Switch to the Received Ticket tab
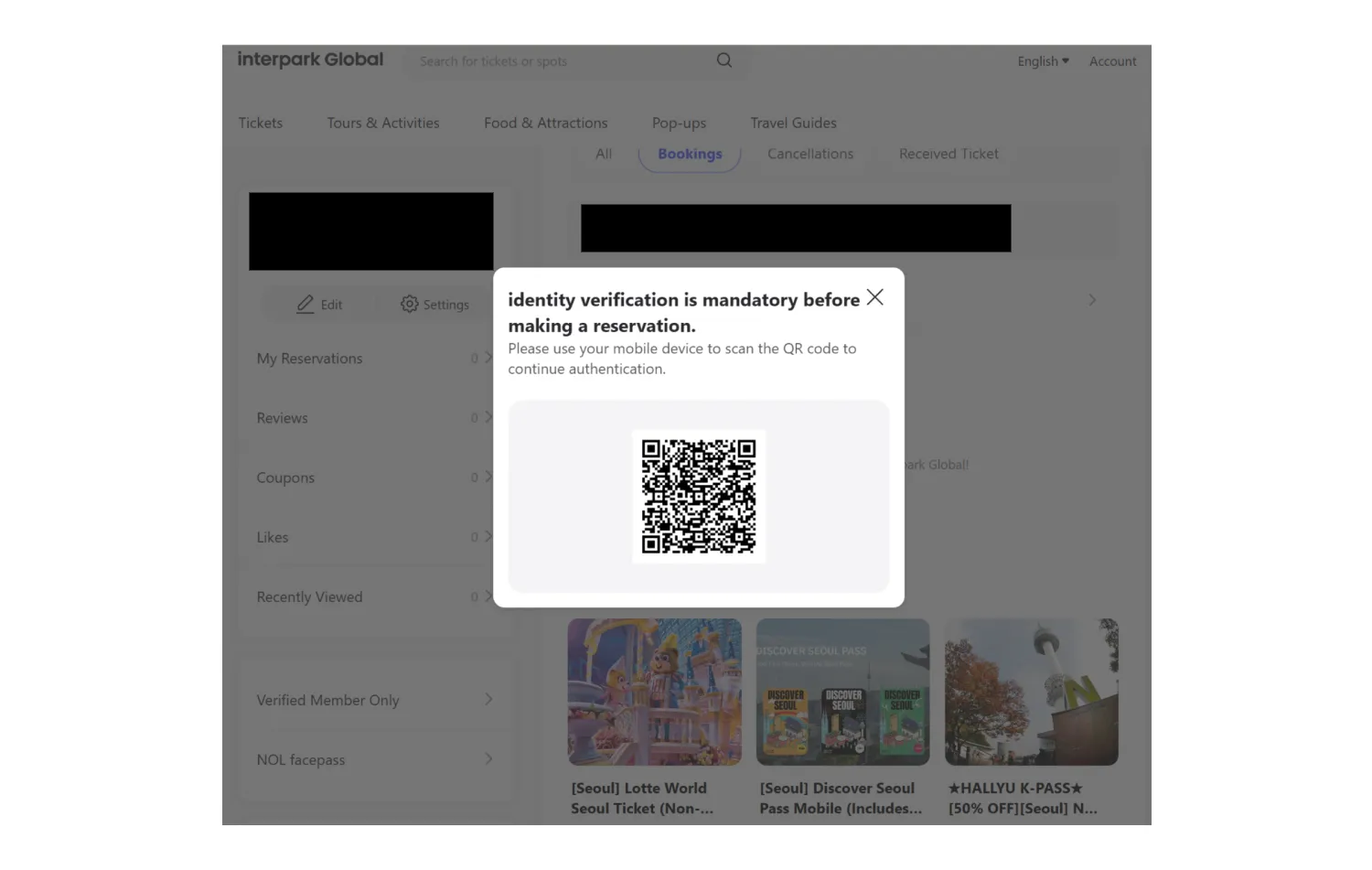1372x870 pixels. 949,154
